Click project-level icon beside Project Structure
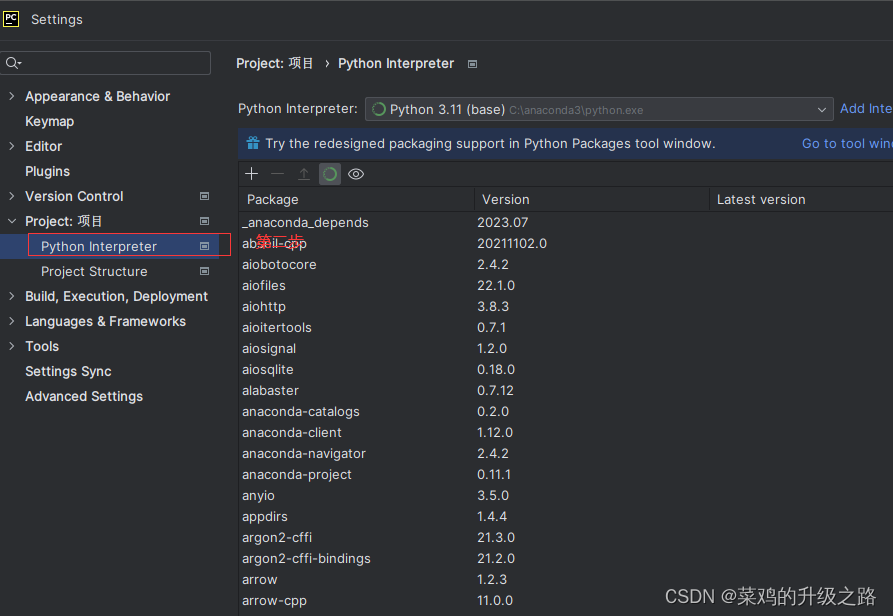893x616 pixels. click(204, 271)
